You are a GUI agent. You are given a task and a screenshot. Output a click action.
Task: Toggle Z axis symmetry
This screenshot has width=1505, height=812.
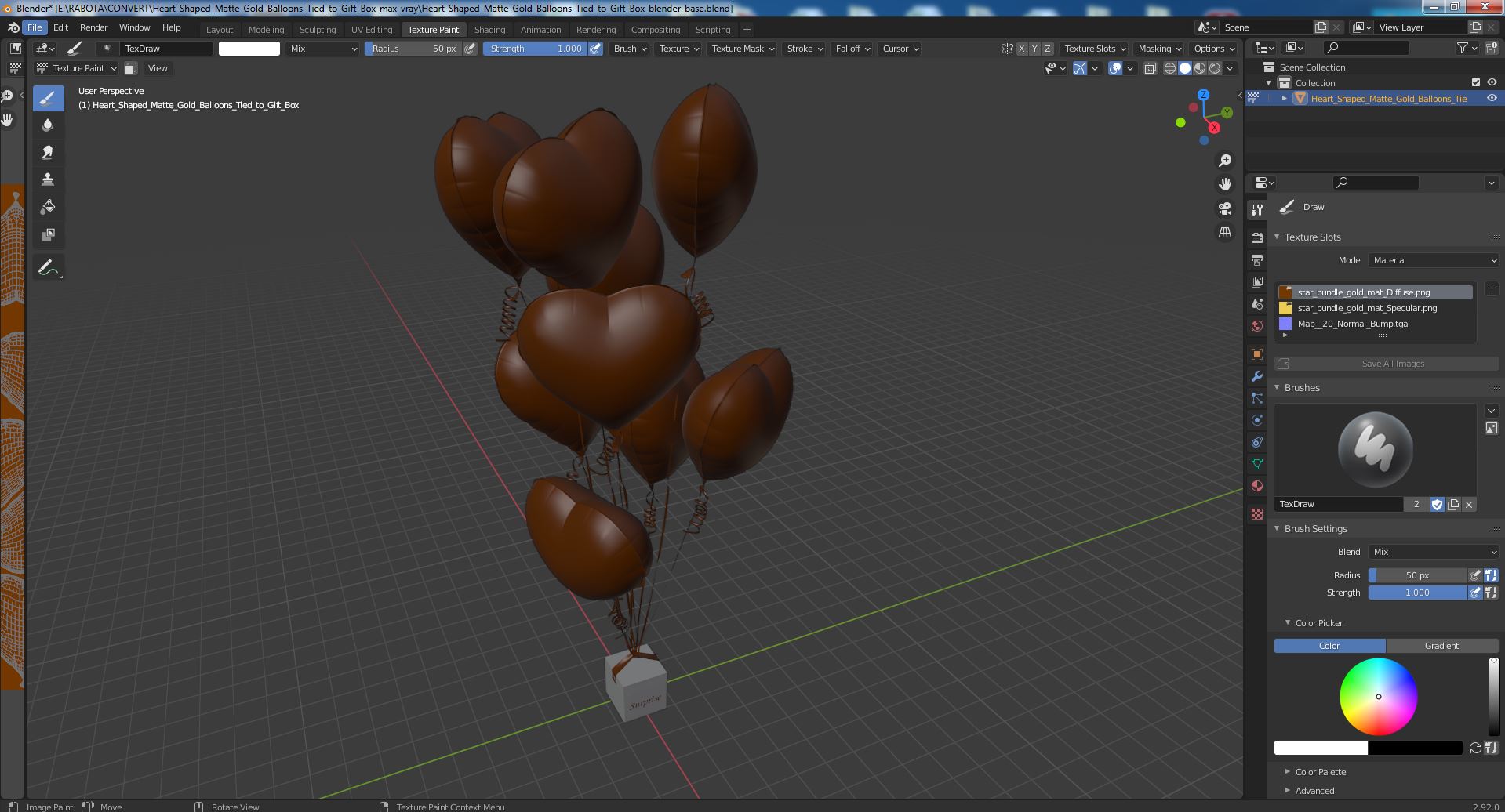pos(1047,49)
